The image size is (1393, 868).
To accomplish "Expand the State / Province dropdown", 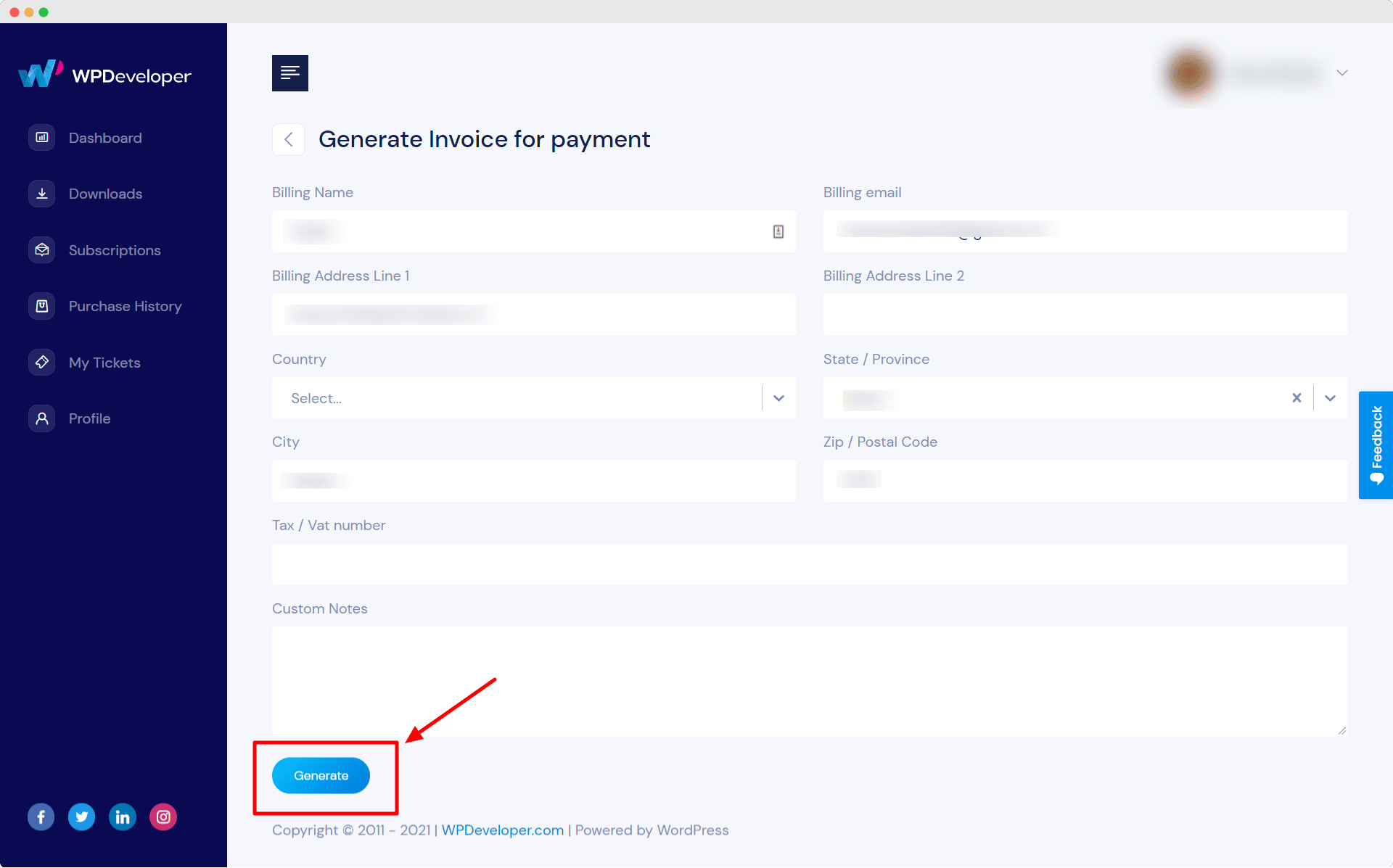I will click(x=1331, y=398).
